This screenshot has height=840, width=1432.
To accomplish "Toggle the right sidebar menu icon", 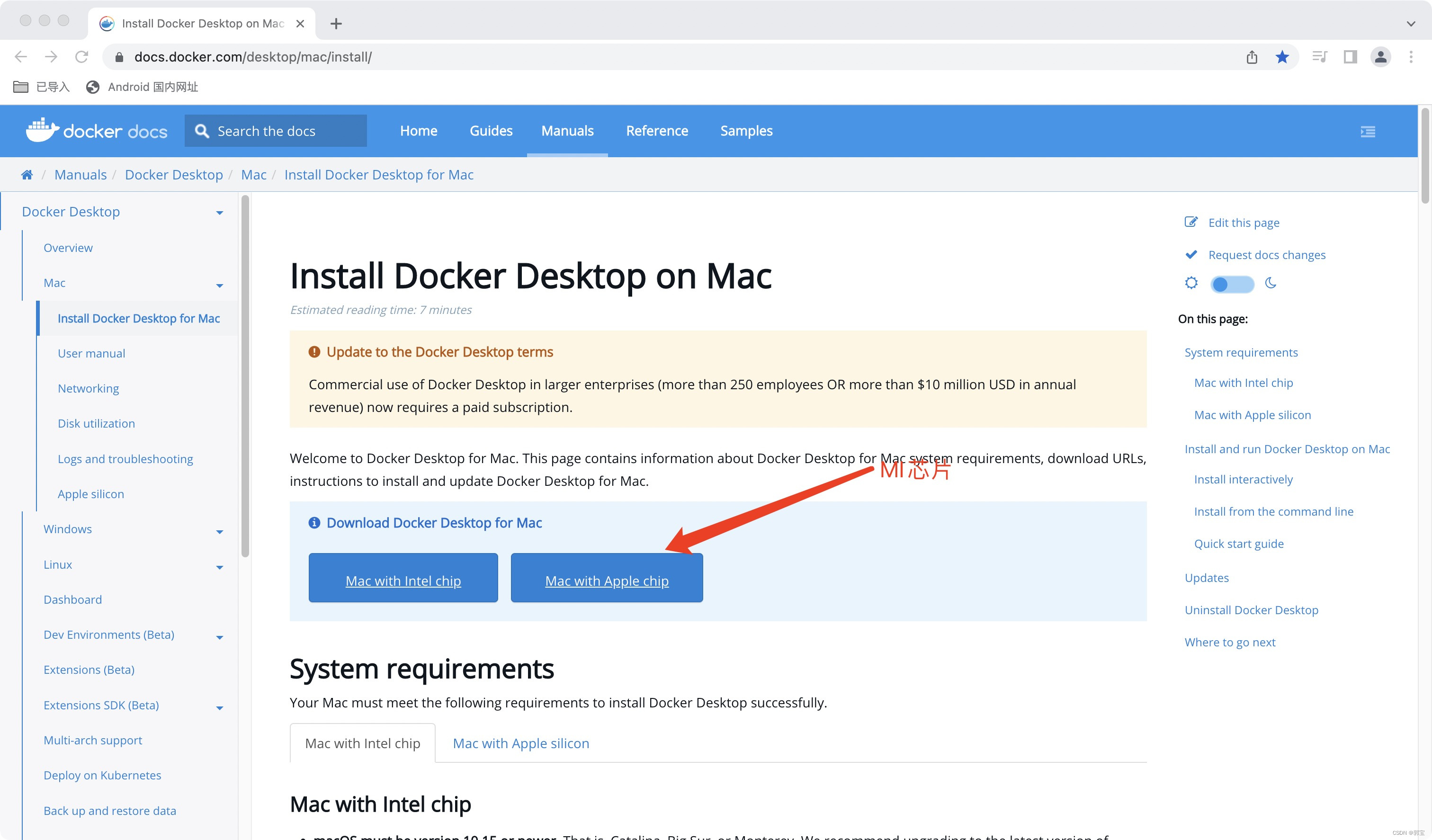I will 1368,131.
